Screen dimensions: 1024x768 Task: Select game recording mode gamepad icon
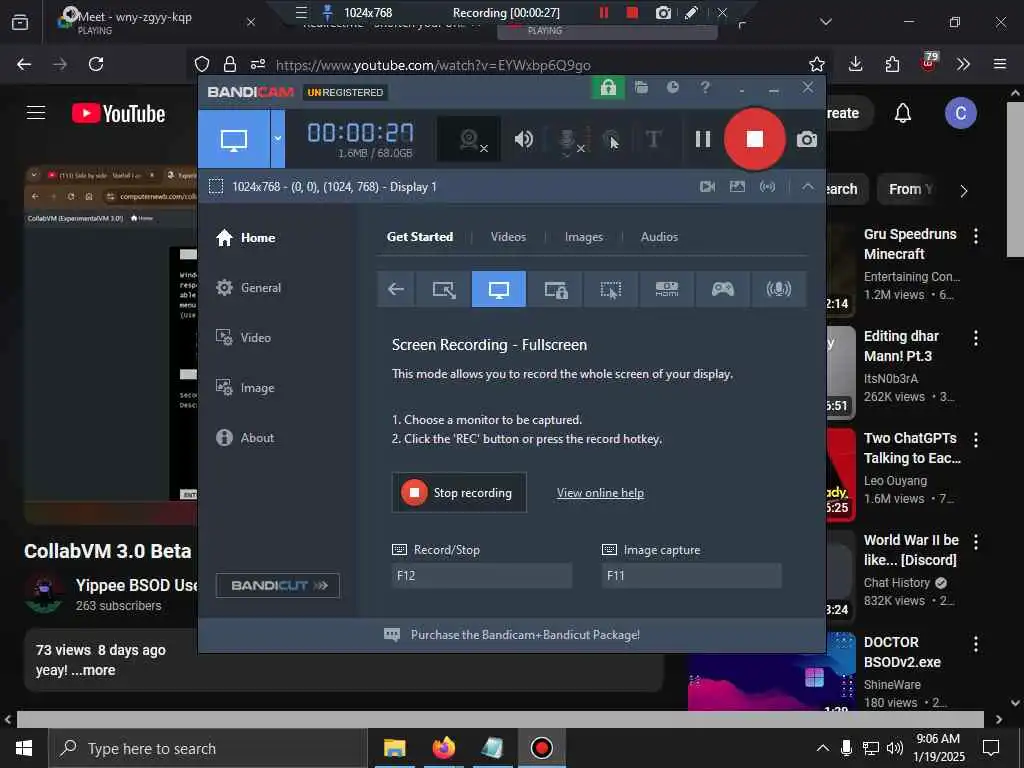723,289
